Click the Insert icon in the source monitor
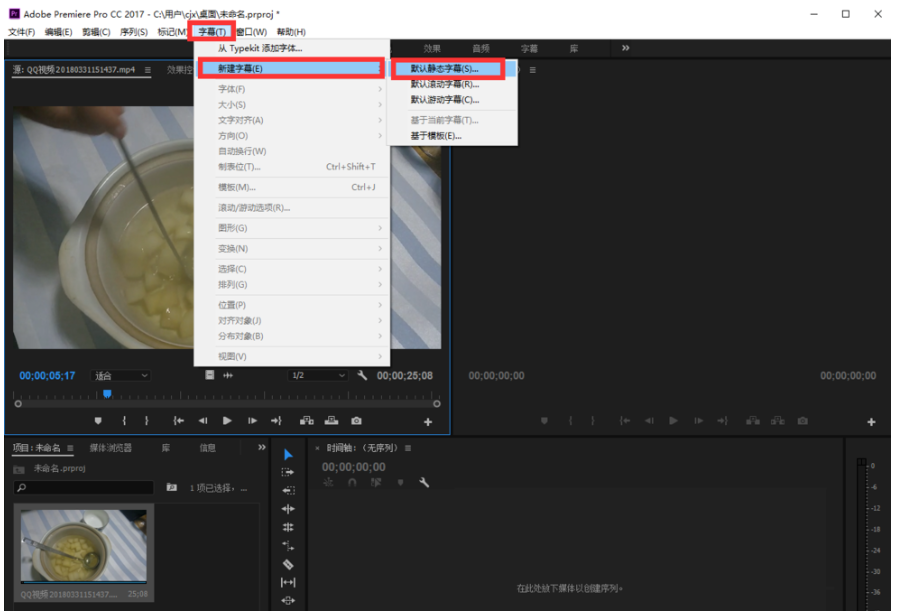 tap(307, 420)
